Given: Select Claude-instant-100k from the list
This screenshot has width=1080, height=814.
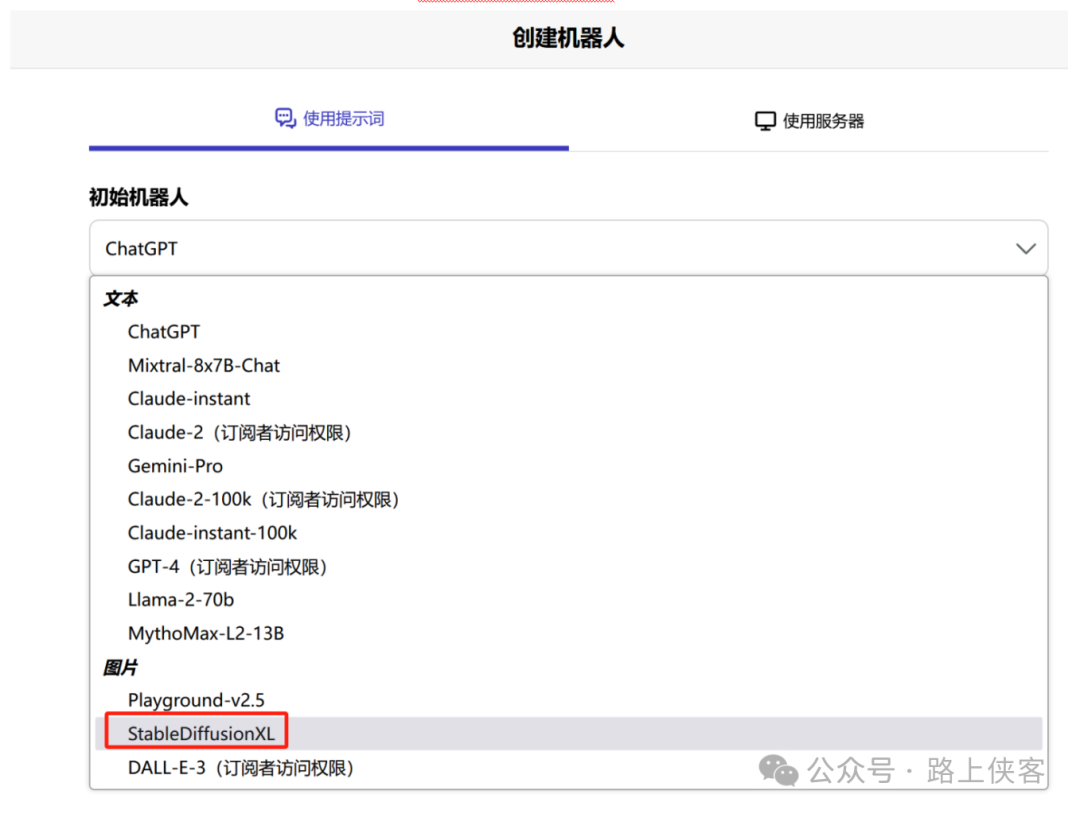Looking at the screenshot, I should (x=568, y=533).
